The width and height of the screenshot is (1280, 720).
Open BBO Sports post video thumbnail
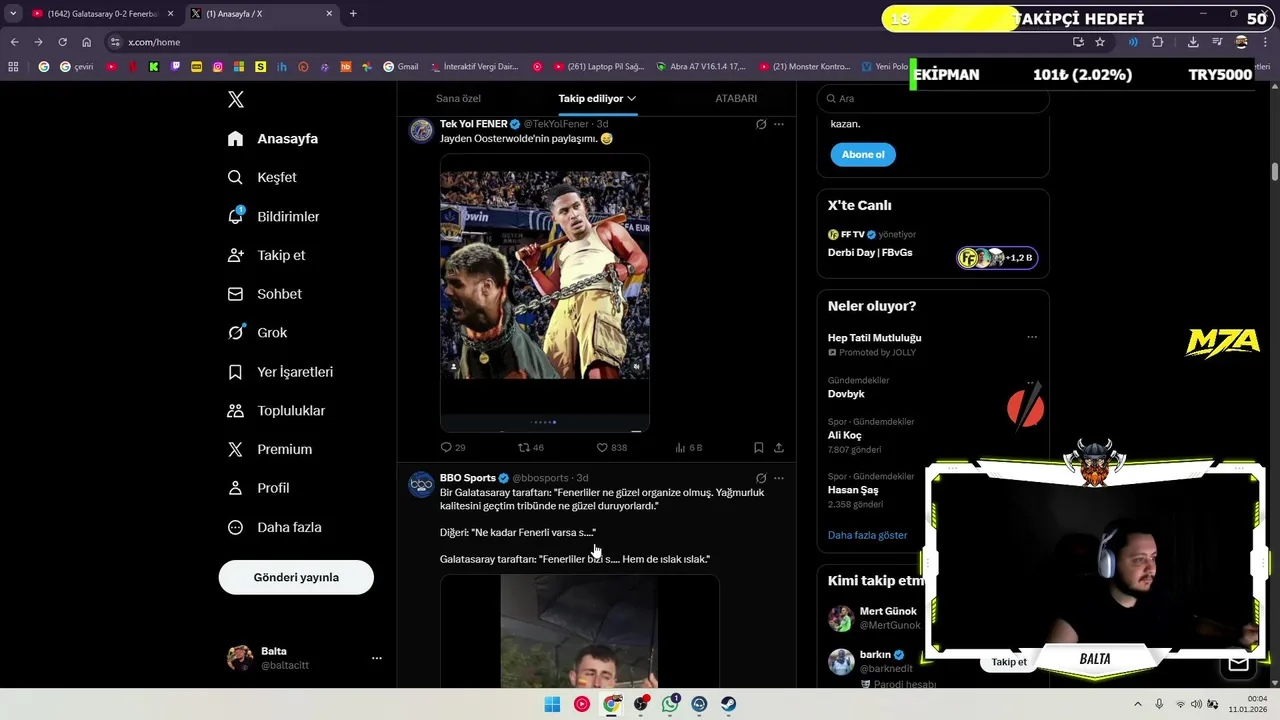[579, 631]
